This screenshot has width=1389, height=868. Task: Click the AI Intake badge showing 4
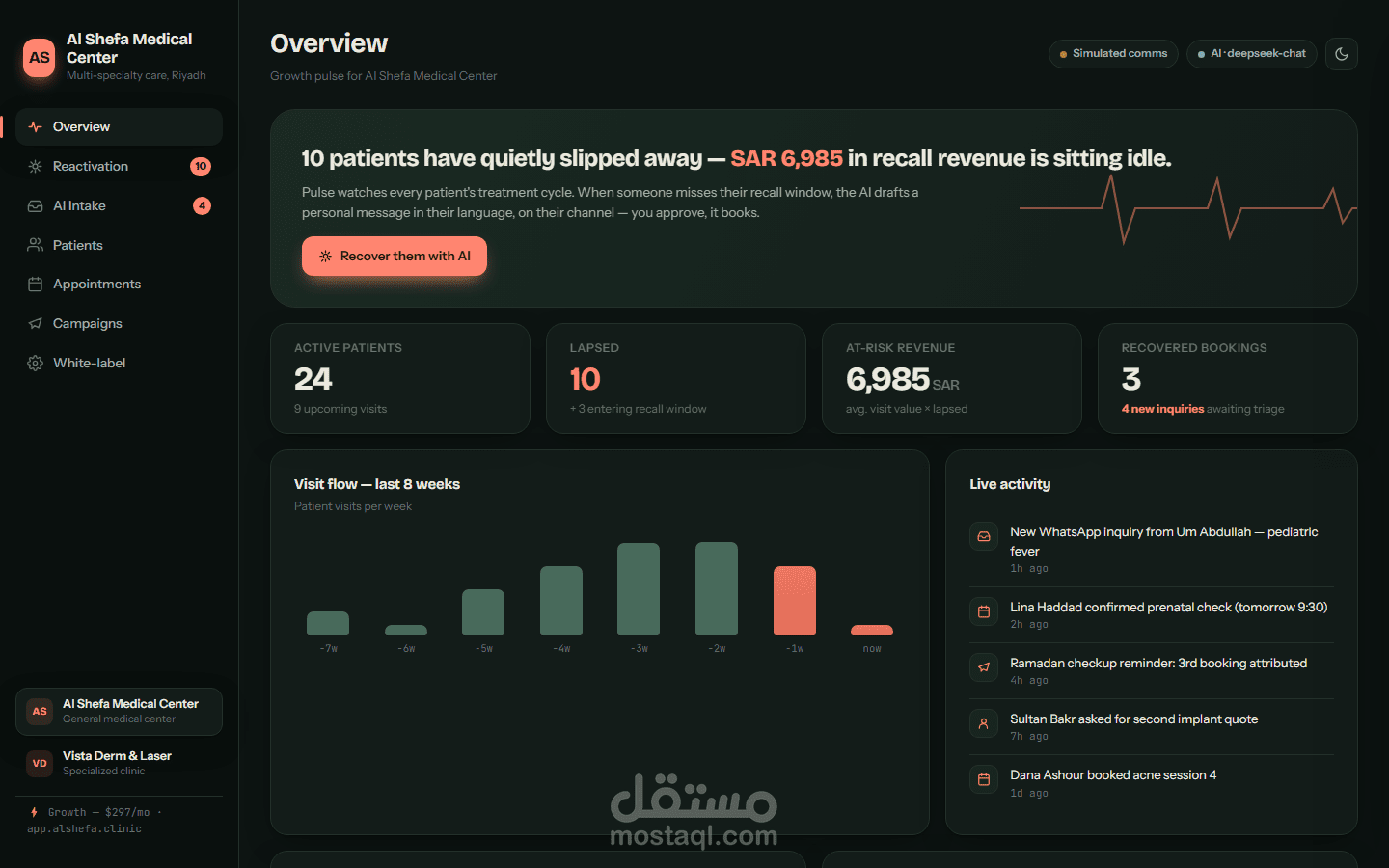pyautogui.click(x=202, y=206)
